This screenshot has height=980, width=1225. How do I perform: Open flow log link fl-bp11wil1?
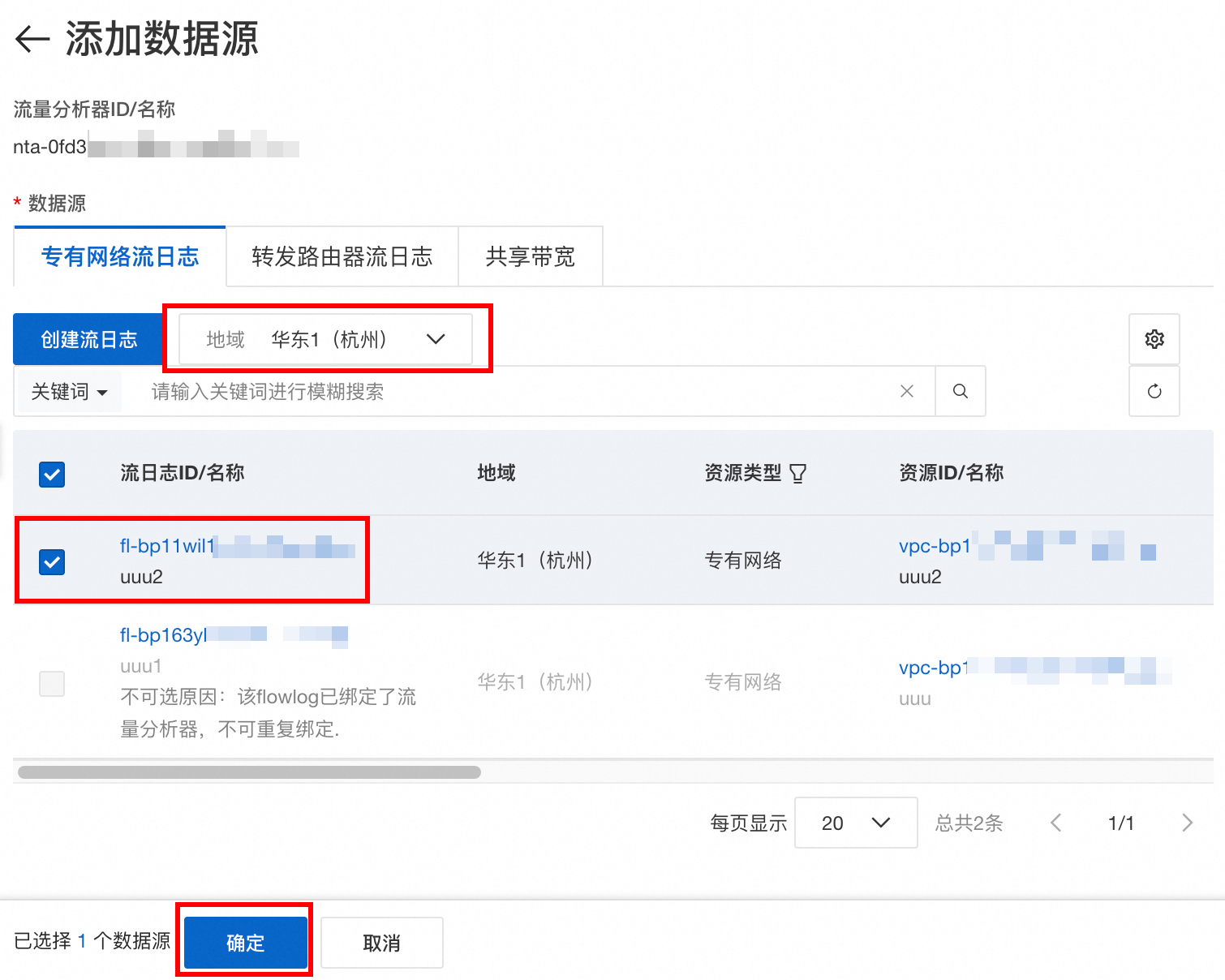[238, 546]
